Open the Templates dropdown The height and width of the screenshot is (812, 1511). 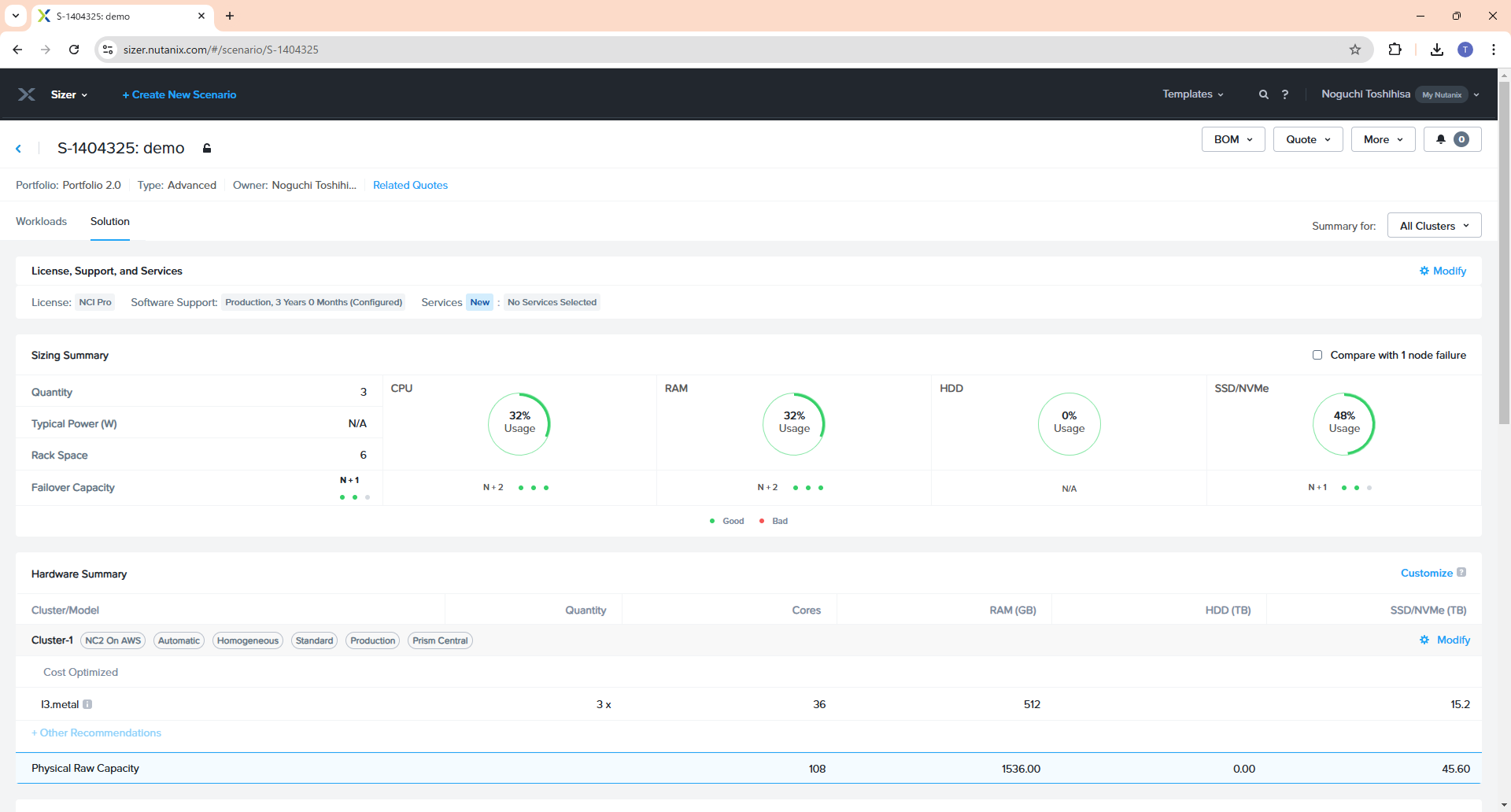point(1193,94)
